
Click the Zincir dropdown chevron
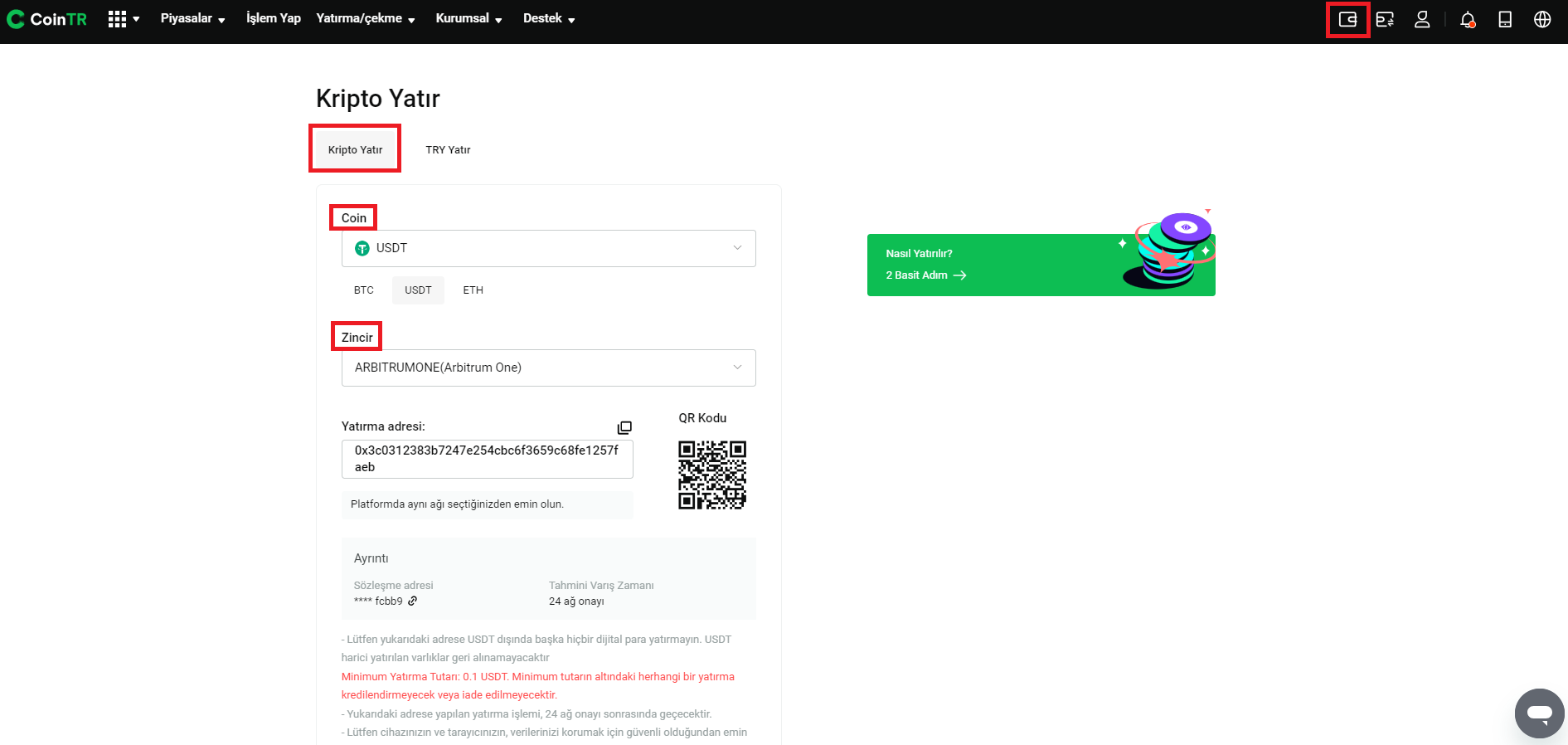click(x=737, y=368)
